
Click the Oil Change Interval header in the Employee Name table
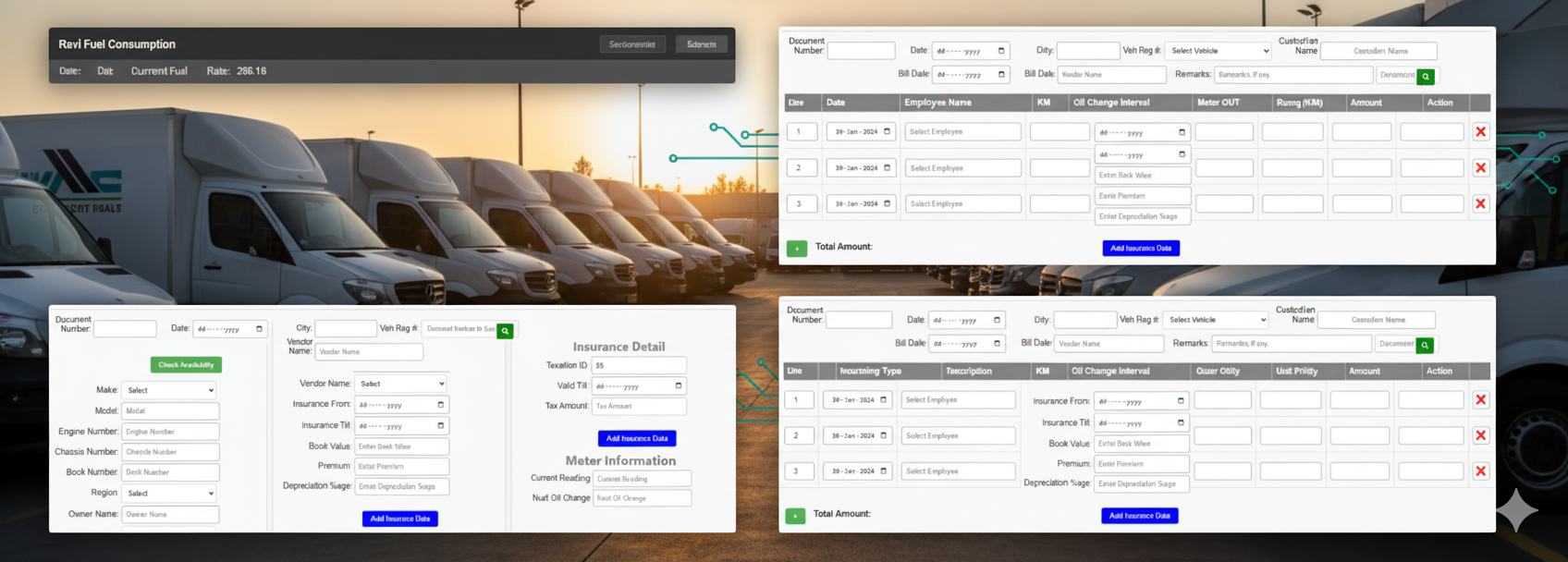click(1111, 103)
